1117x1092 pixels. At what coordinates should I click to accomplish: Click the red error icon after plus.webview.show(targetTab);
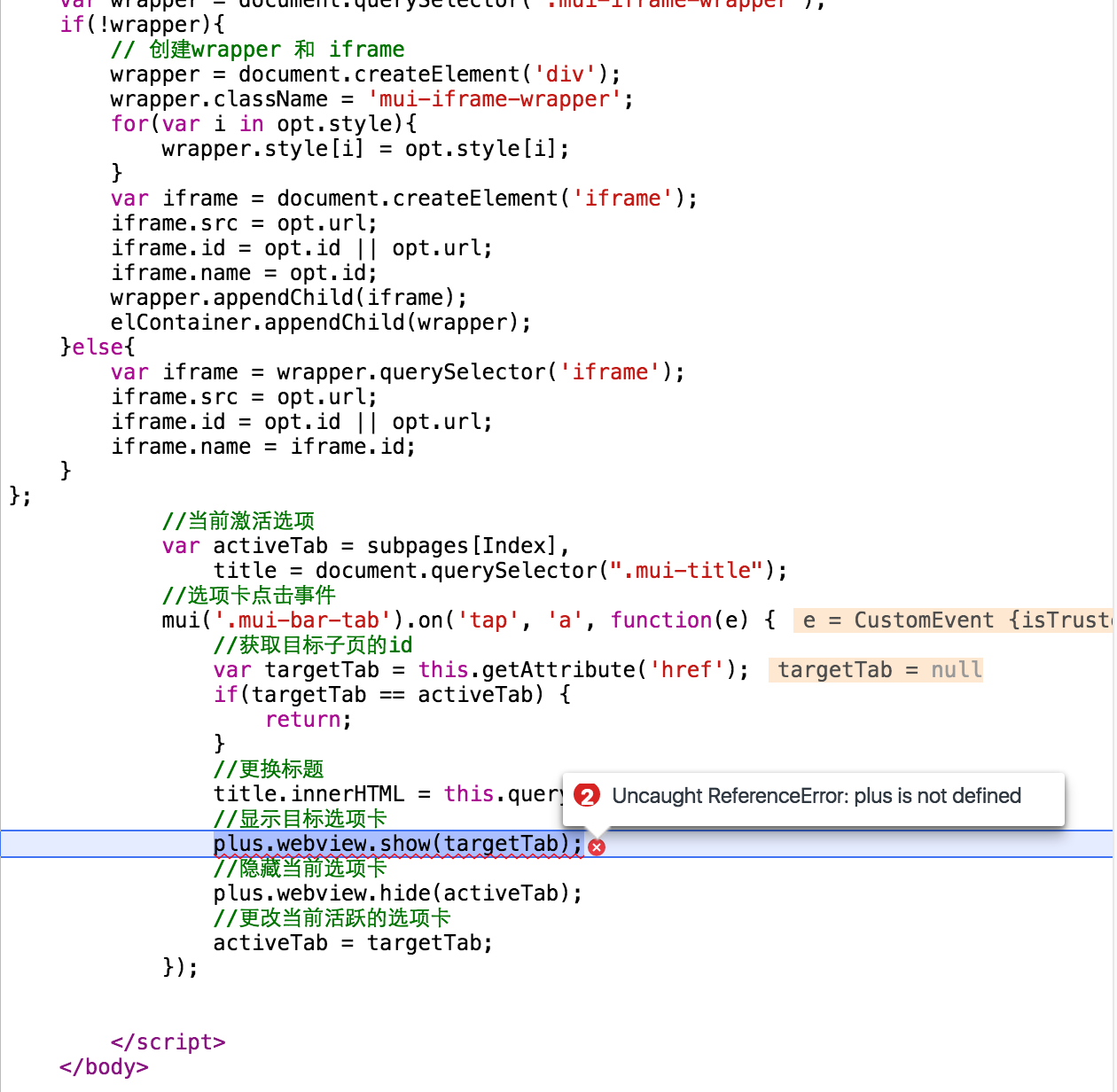click(x=597, y=846)
